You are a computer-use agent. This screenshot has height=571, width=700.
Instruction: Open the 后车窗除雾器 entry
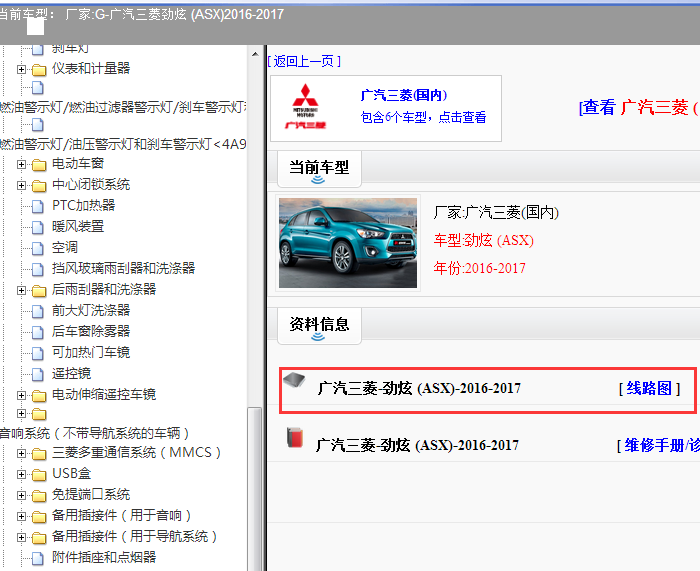point(91,331)
